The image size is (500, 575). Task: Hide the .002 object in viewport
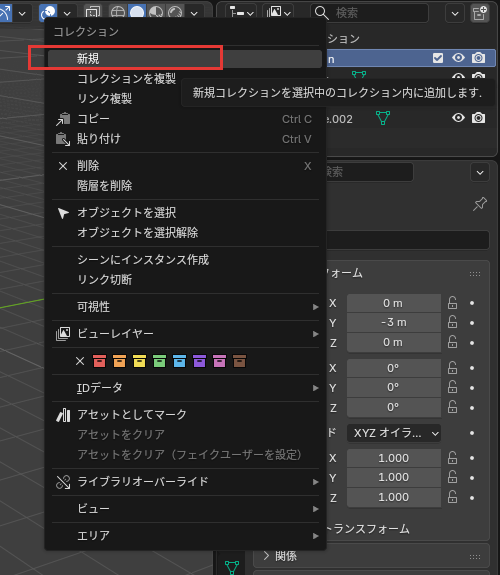point(458,118)
